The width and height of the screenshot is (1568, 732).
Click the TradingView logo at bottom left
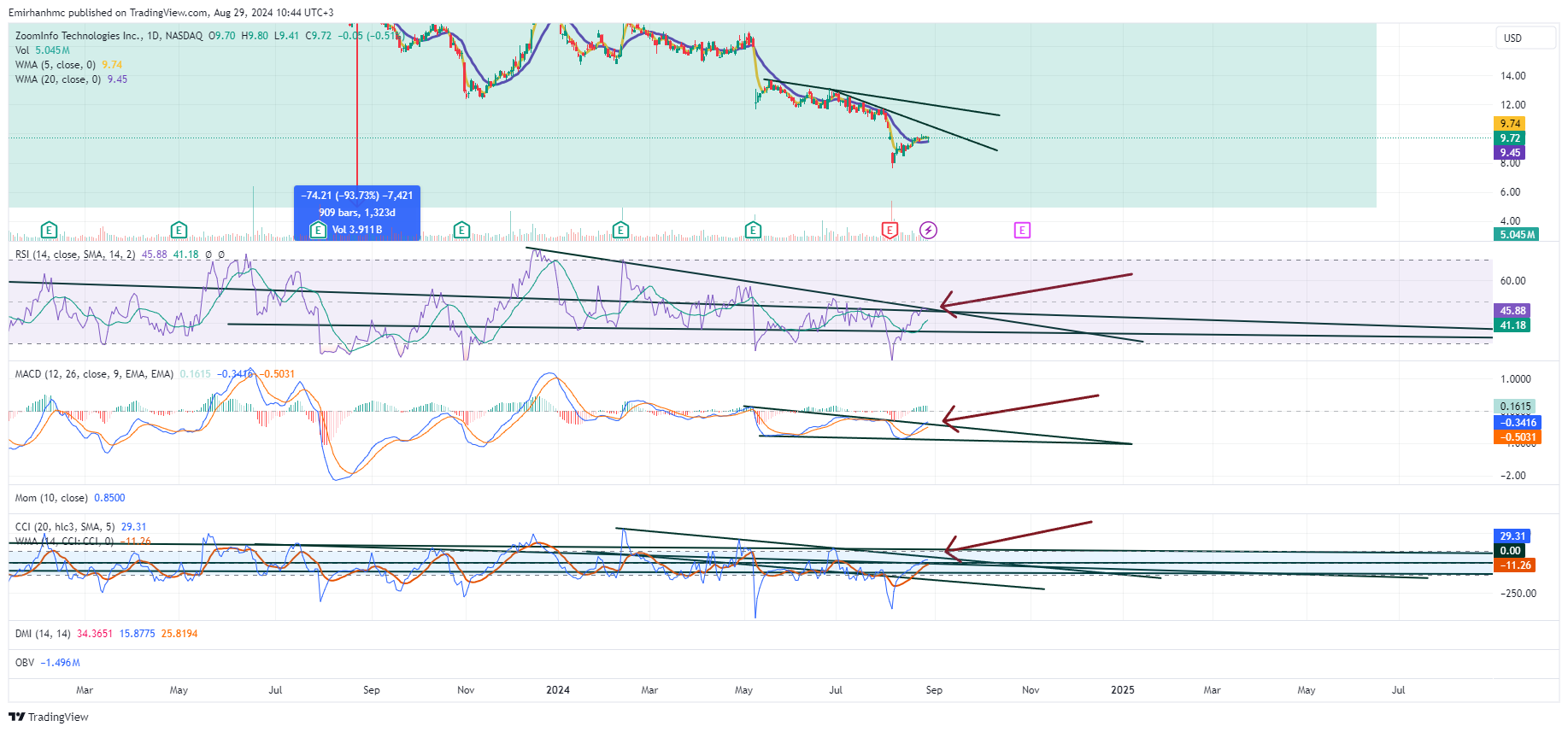(49, 717)
